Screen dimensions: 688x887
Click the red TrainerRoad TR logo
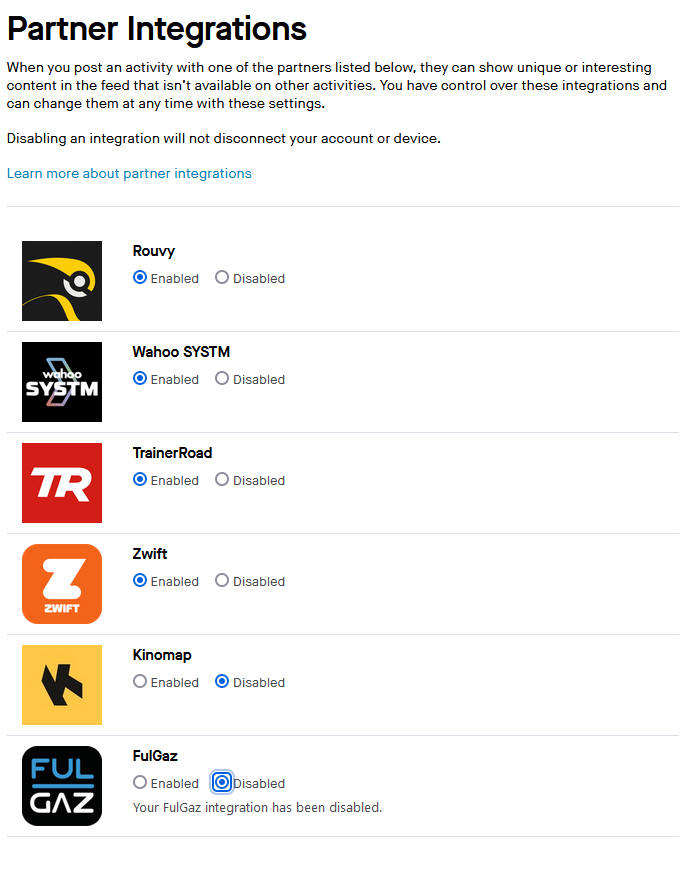point(62,483)
